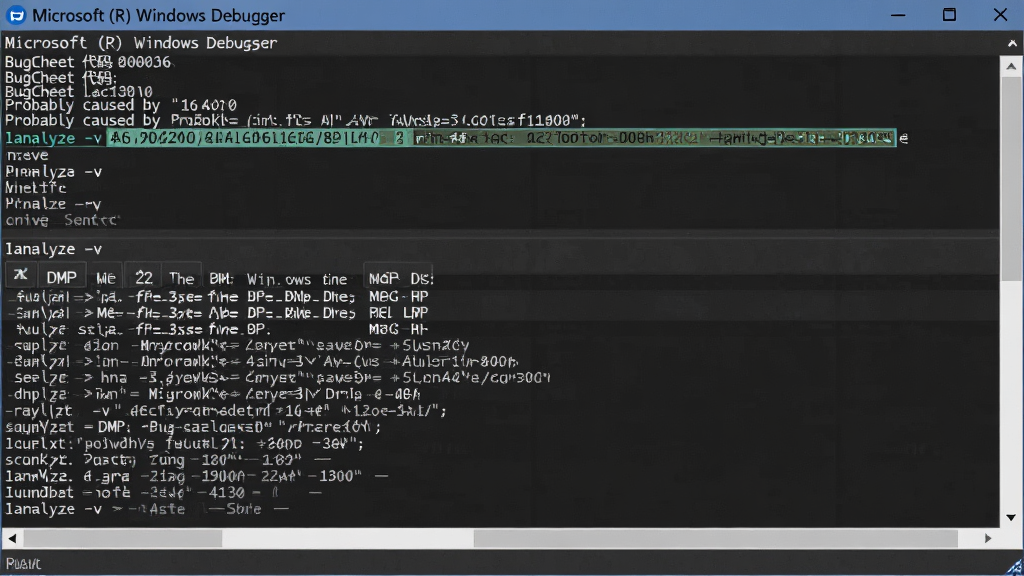The width and height of the screenshot is (1024, 576).
Task: Close the Windows Debugger window
Action: (1000, 15)
